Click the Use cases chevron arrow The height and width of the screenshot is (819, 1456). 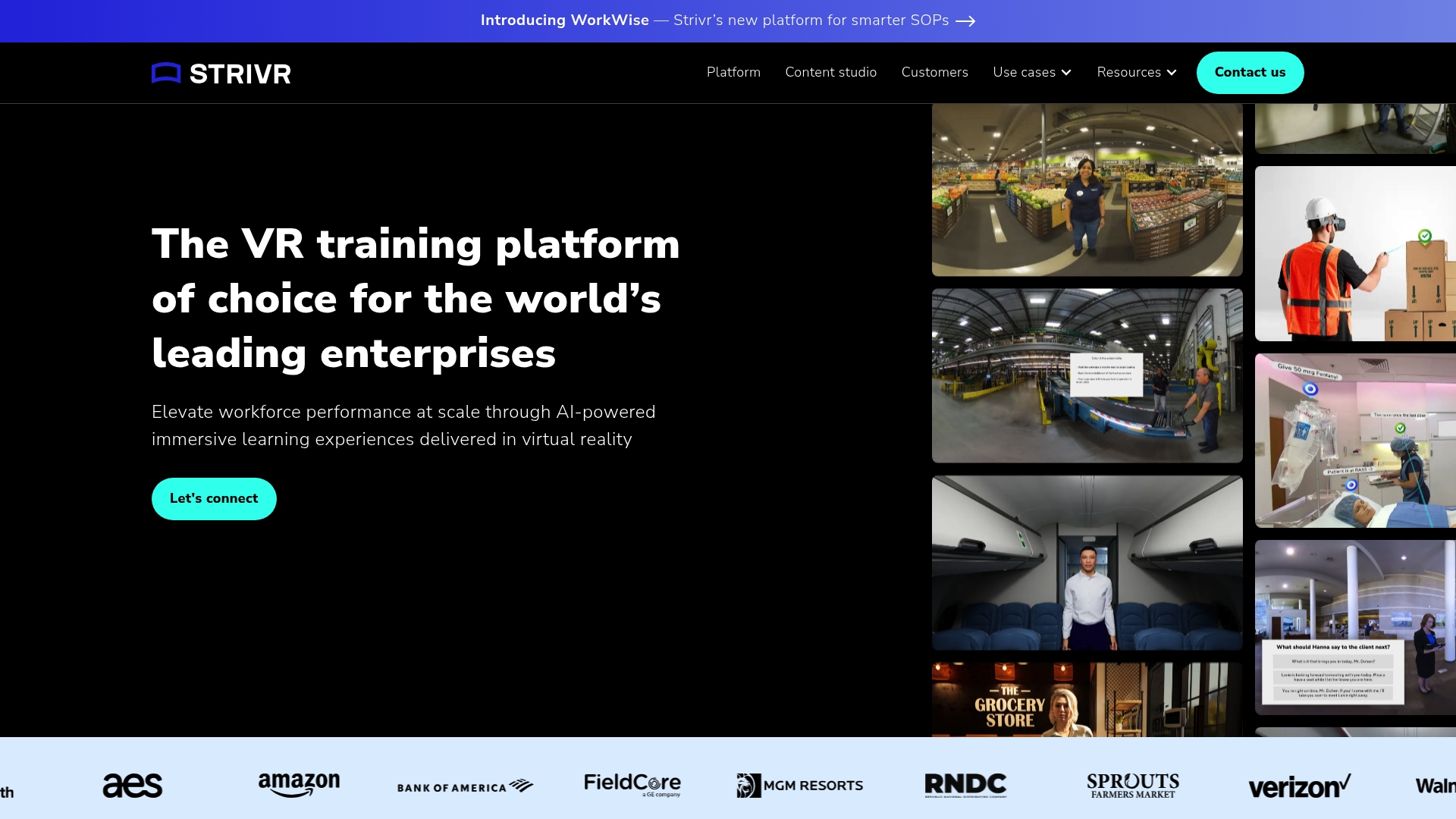tap(1067, 73)
